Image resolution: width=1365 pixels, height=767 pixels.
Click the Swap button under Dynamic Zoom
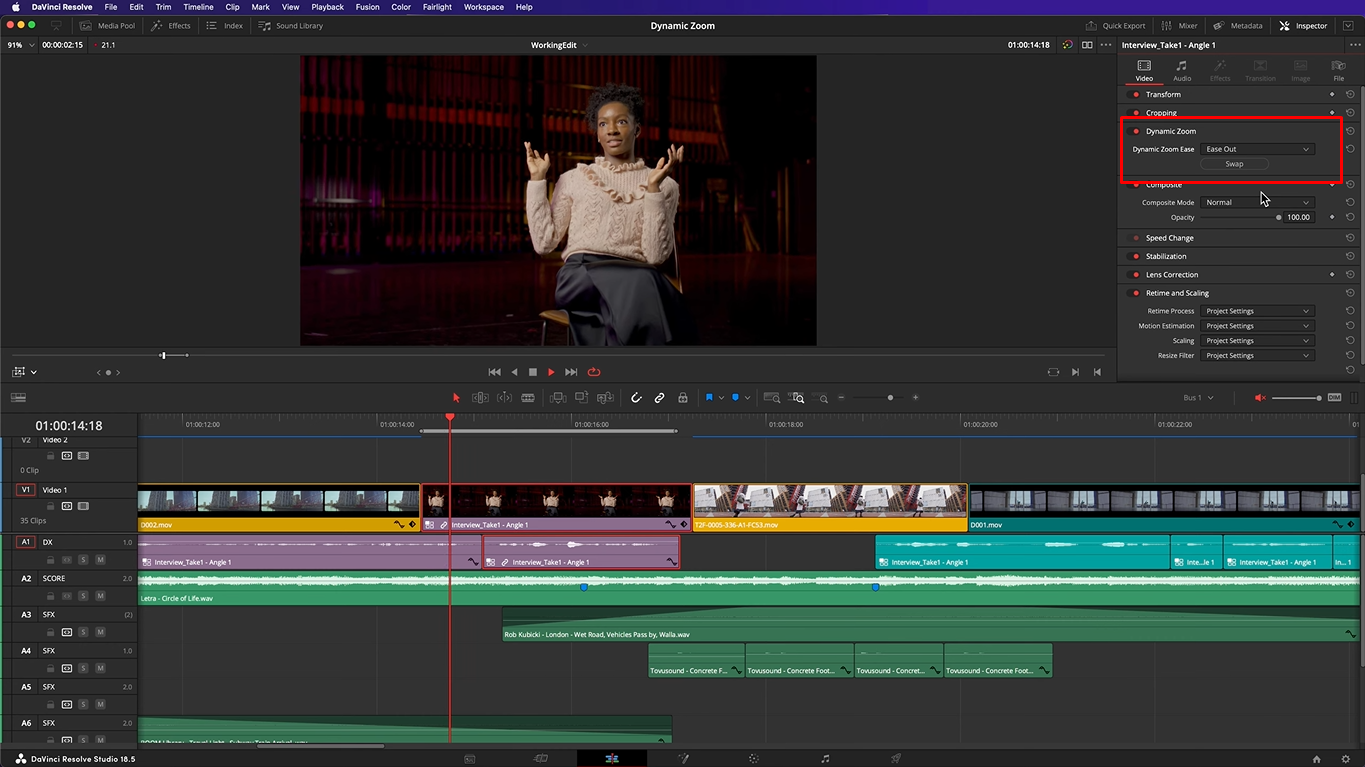[1233, 164]
